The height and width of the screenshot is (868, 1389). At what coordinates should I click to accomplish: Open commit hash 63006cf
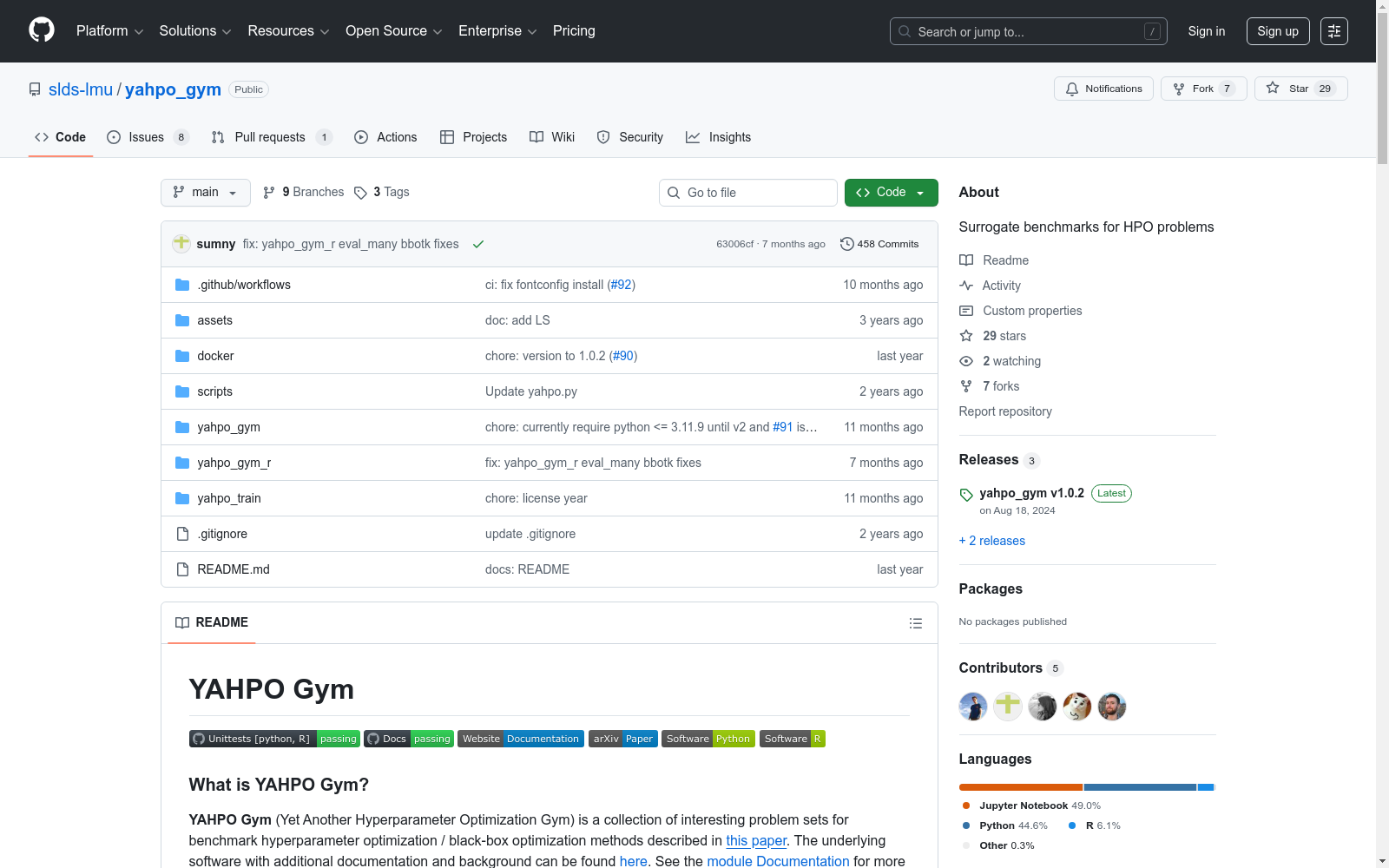coord(734,244)
